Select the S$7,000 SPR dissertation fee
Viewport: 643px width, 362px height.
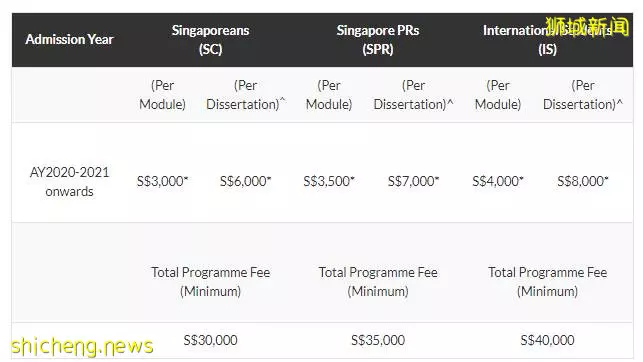[x=413, y=181]
